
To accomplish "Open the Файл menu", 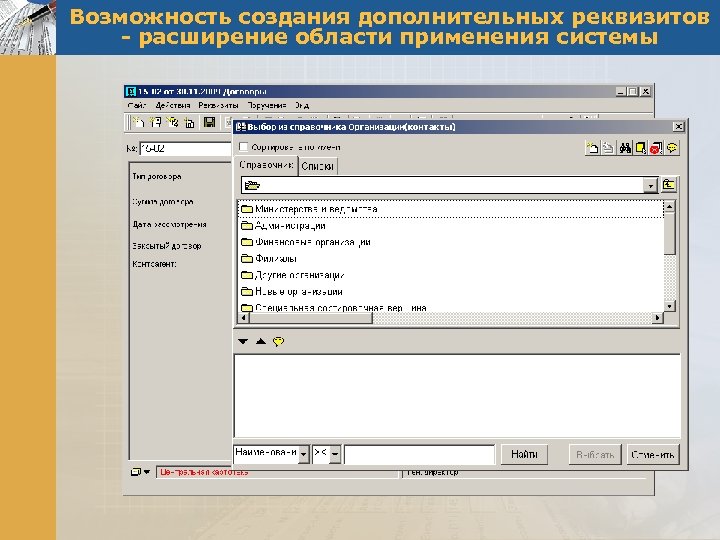I will pos(137,105).
